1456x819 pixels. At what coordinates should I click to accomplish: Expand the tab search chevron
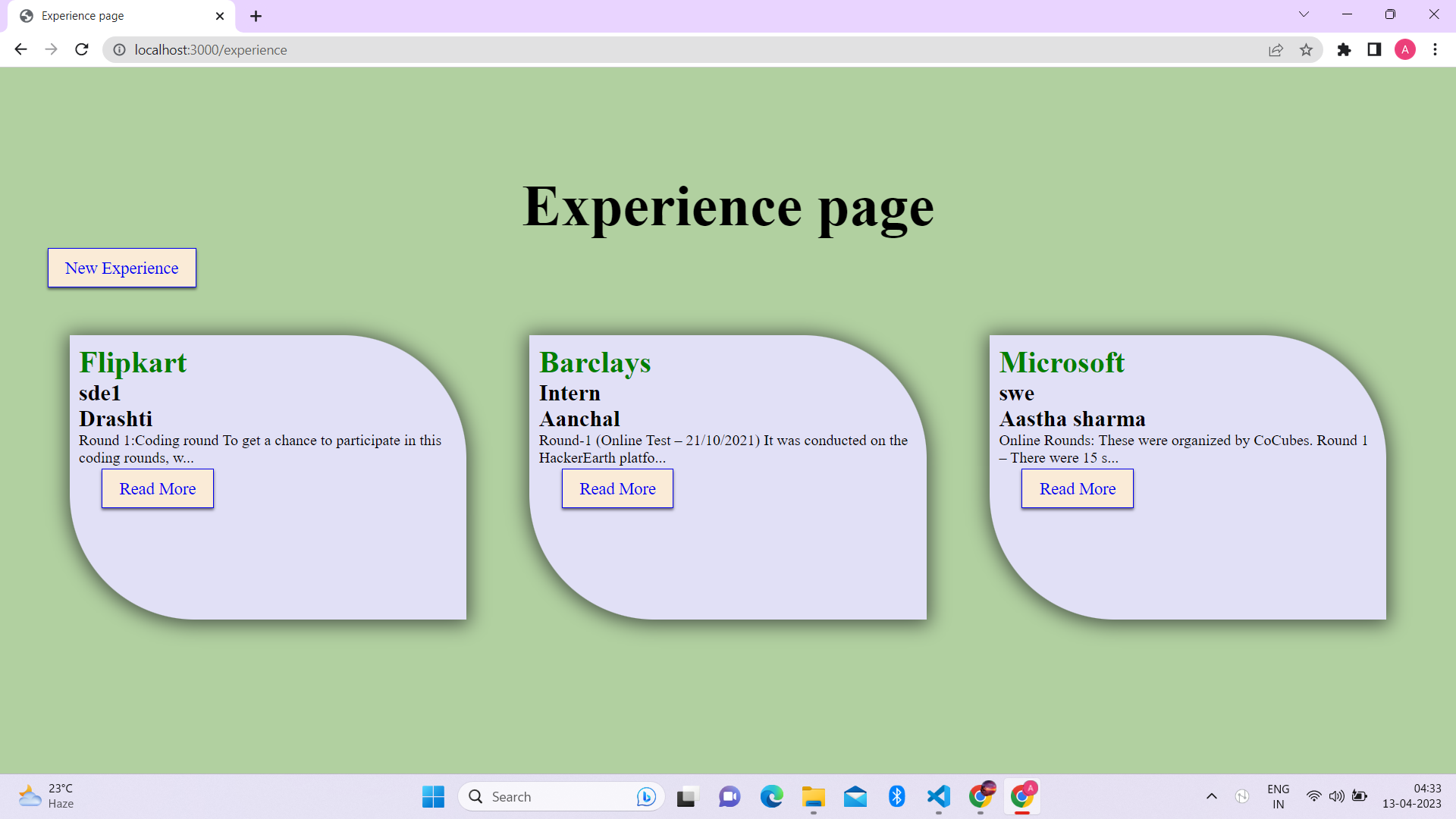1304,14
